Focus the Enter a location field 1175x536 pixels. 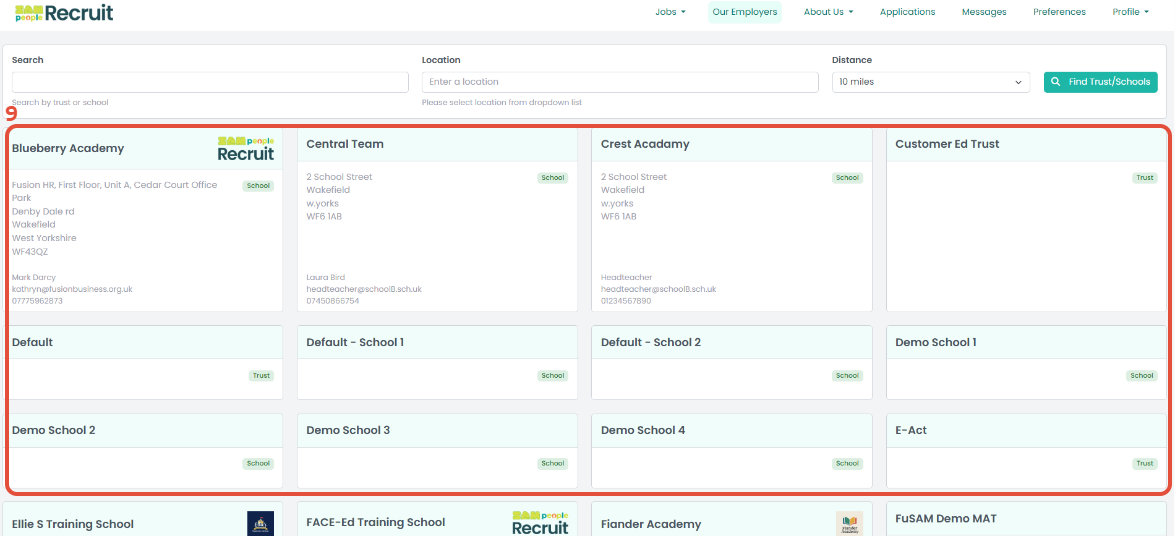[620, 82]
